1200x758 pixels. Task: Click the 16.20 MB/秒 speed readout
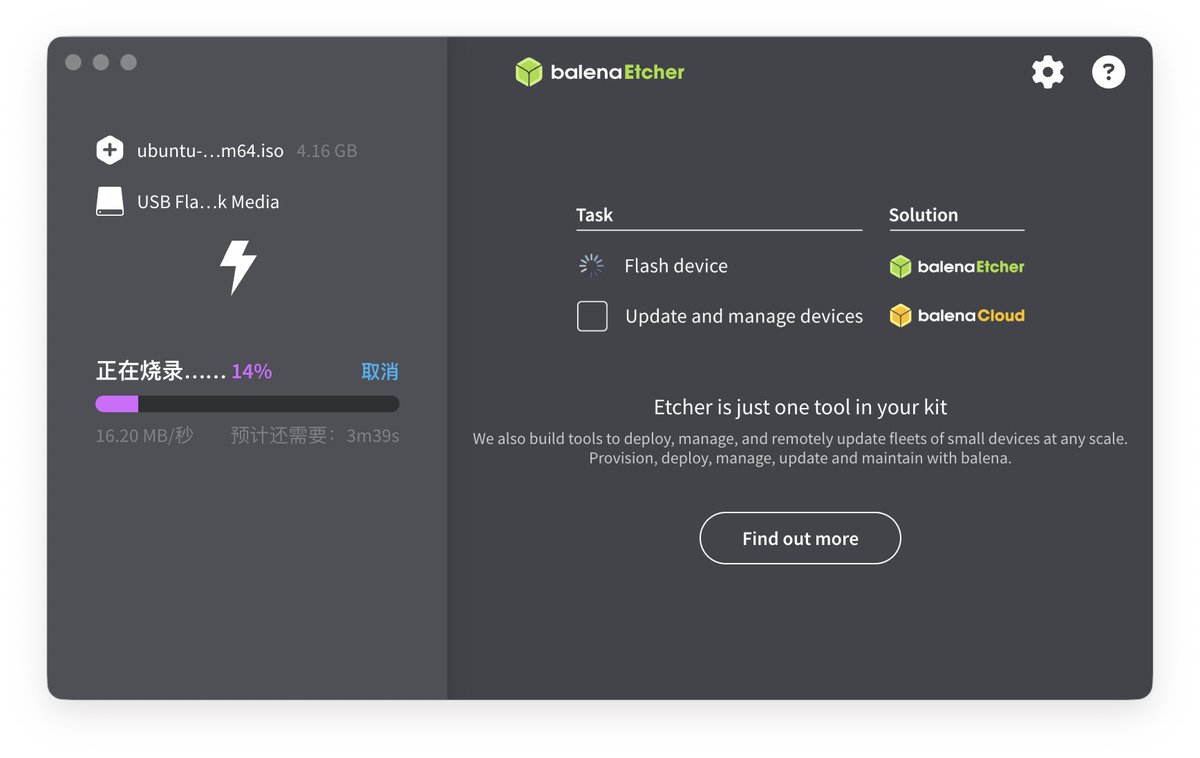[x=144, y=436]
